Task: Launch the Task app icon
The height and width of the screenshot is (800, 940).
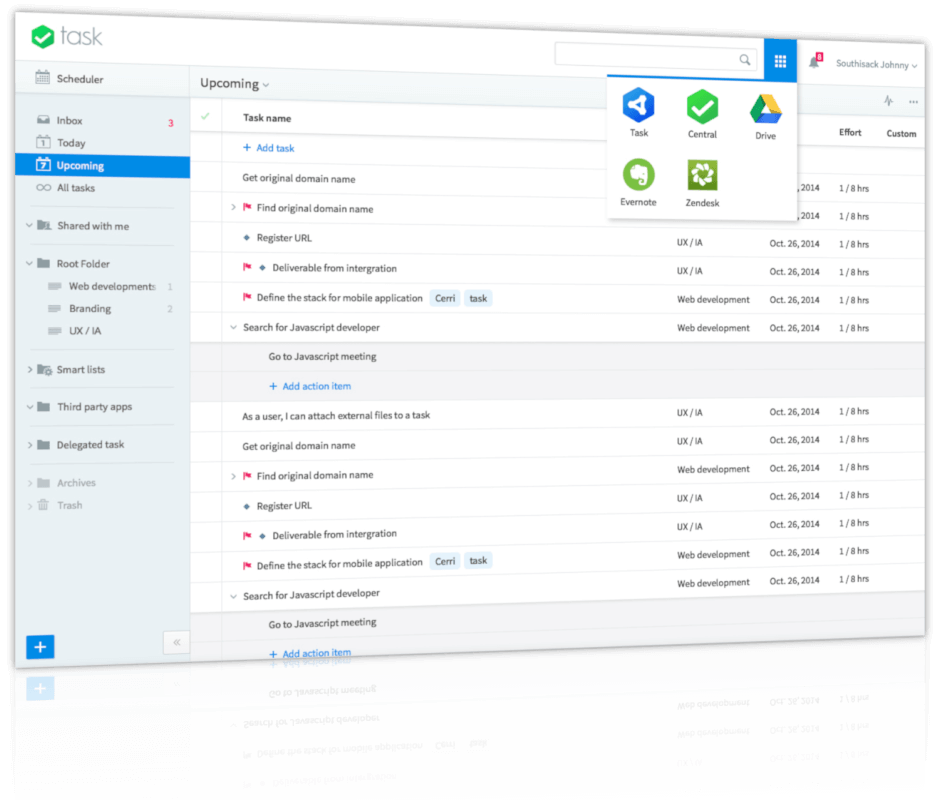Action: point(638,105)
